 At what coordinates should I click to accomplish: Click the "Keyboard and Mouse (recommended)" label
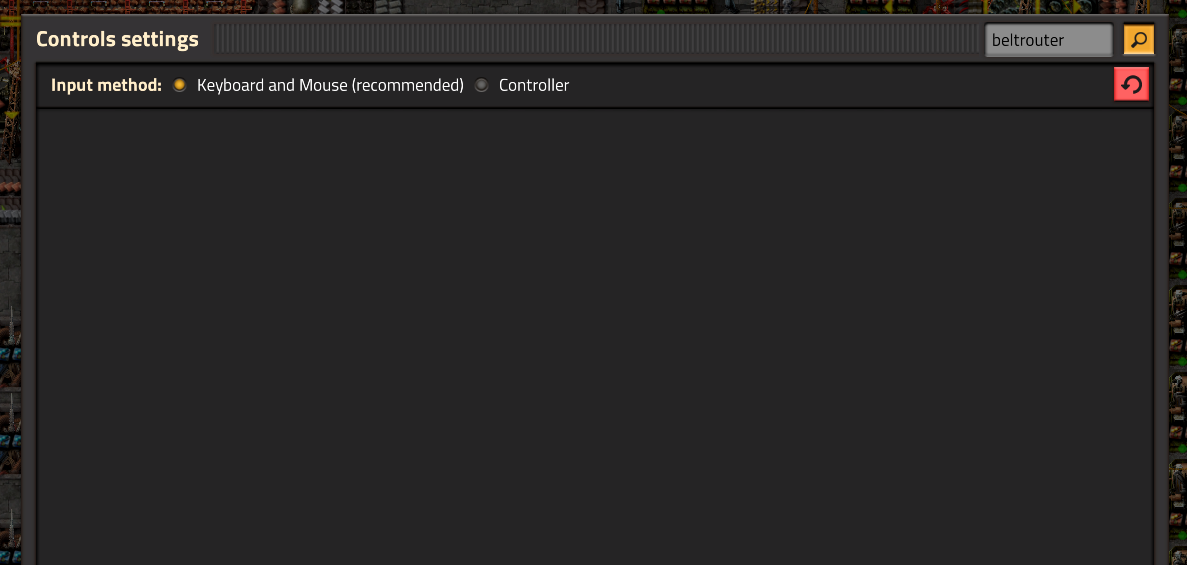point(330,86)
